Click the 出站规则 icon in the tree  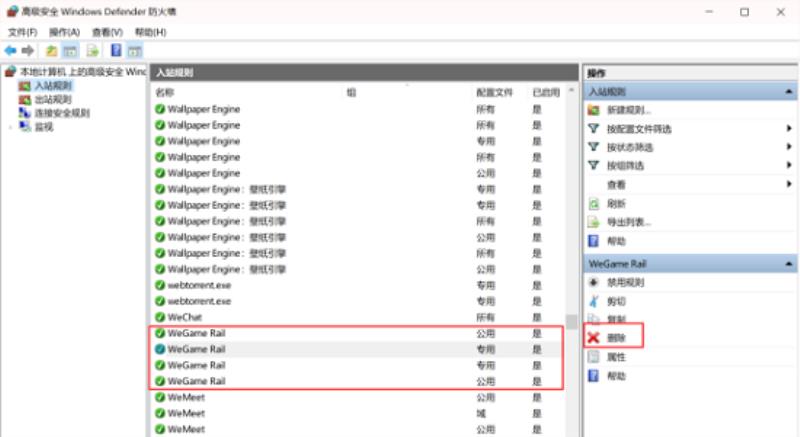[24, 99]
